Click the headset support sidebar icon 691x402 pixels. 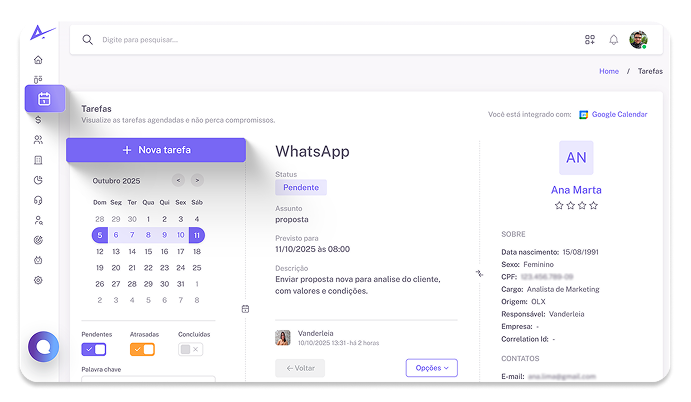coord(38,200)
